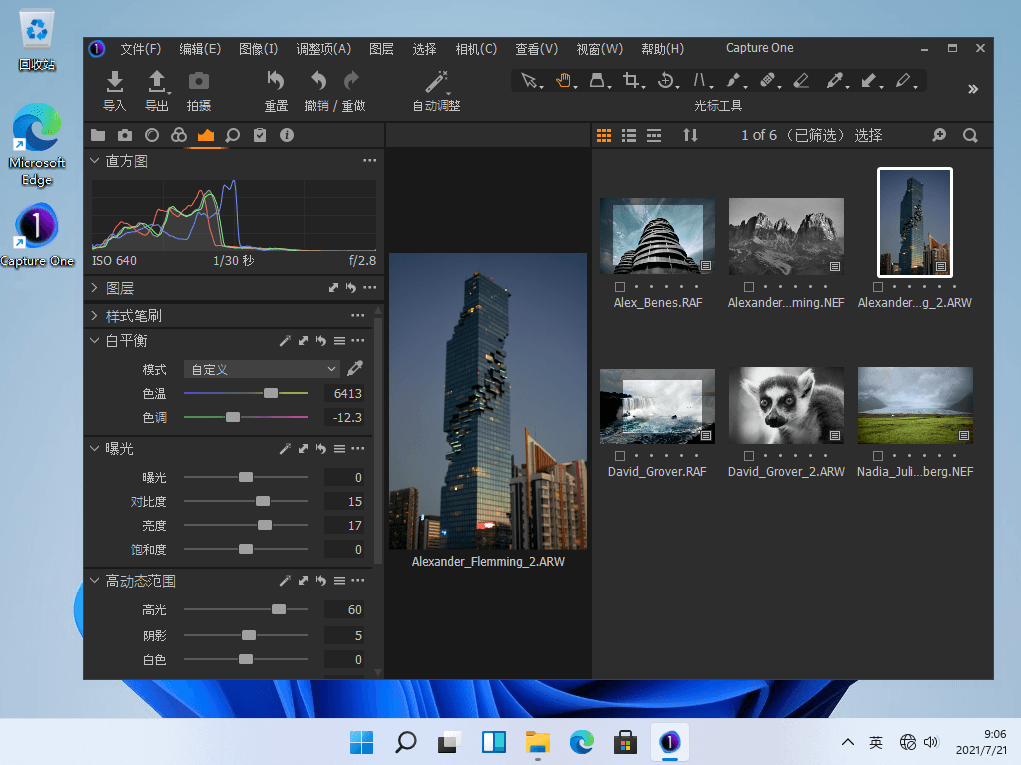Viewport: 1021px width, 765px height.
Task: Click the Import (导入) toolbar icon
Action: click(115, 81)
